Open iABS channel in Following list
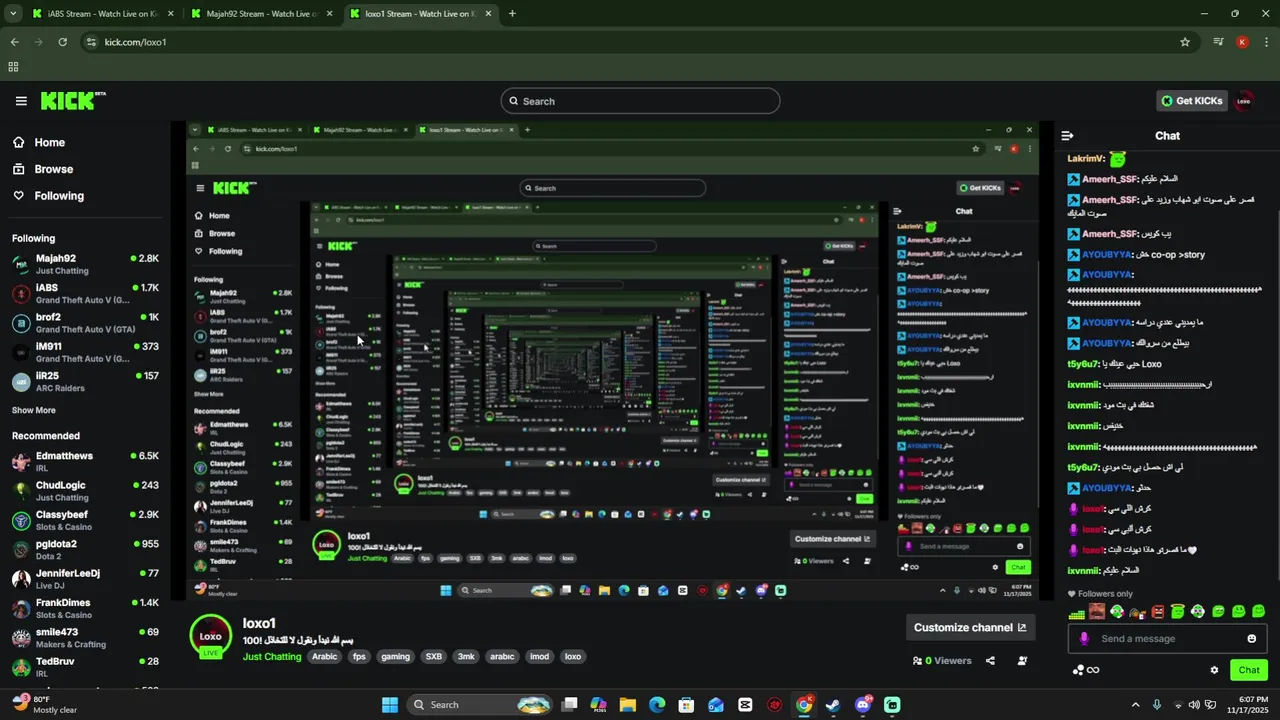The width and height of the screenshot is (1280, 720). [85, 294]
